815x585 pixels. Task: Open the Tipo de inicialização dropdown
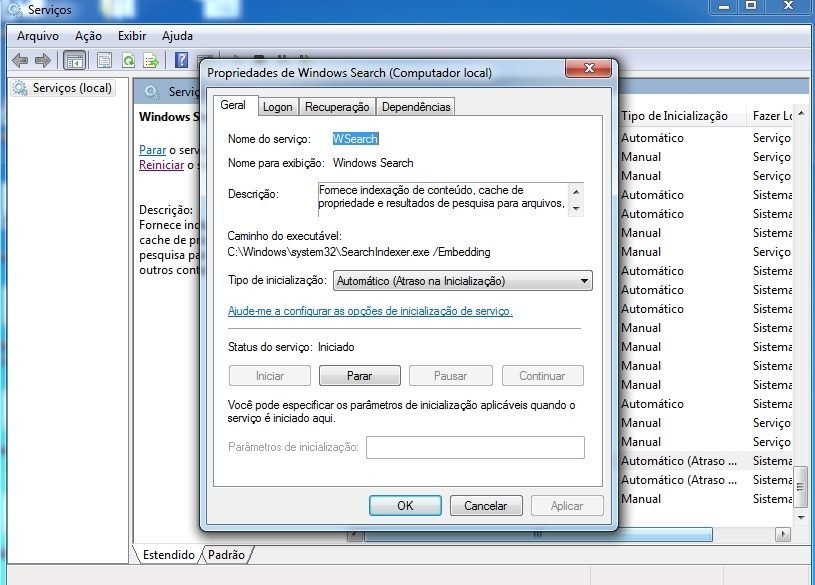pos(463,281)
